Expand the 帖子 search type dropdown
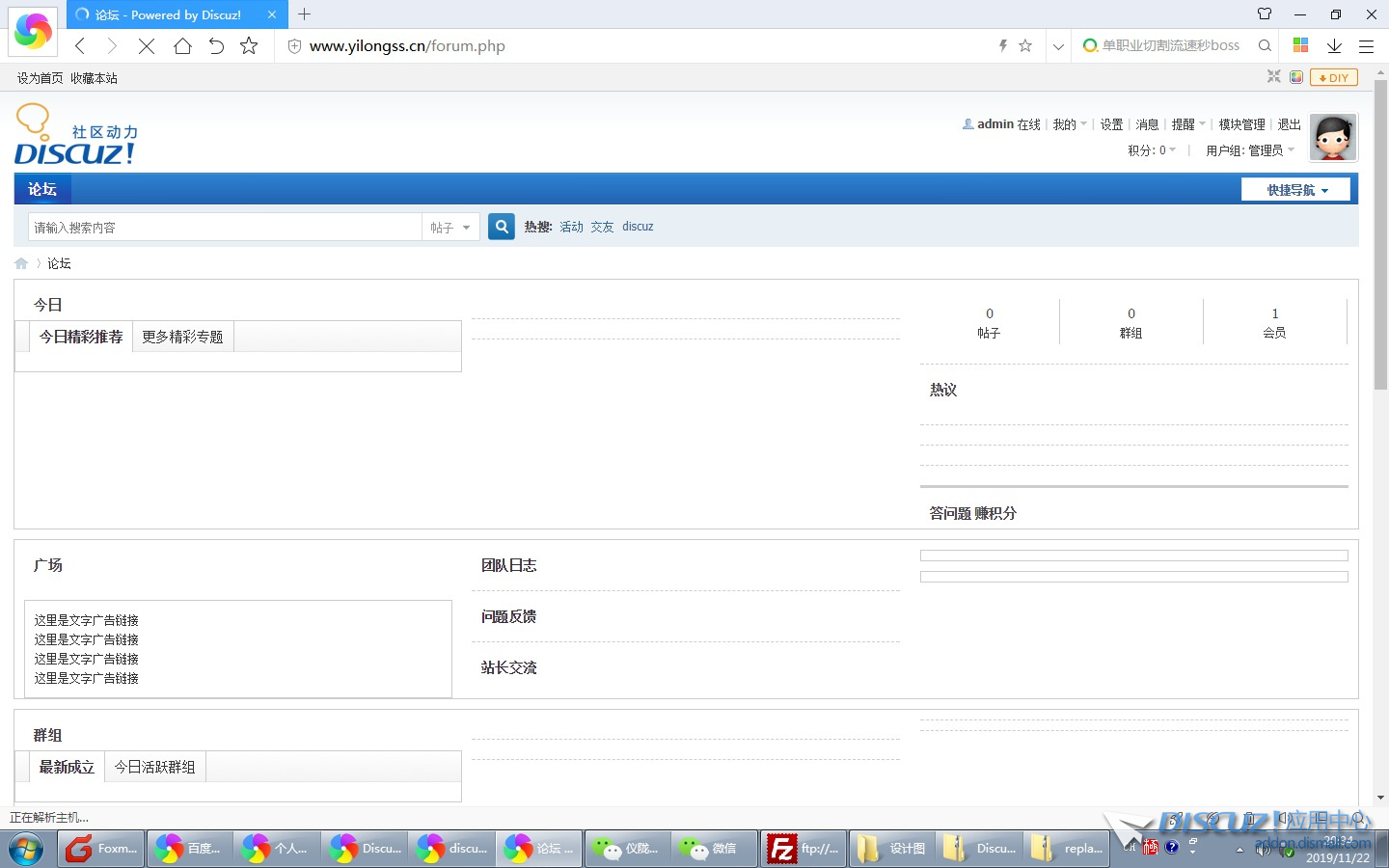1389x868 pixels. click(450, 228)
